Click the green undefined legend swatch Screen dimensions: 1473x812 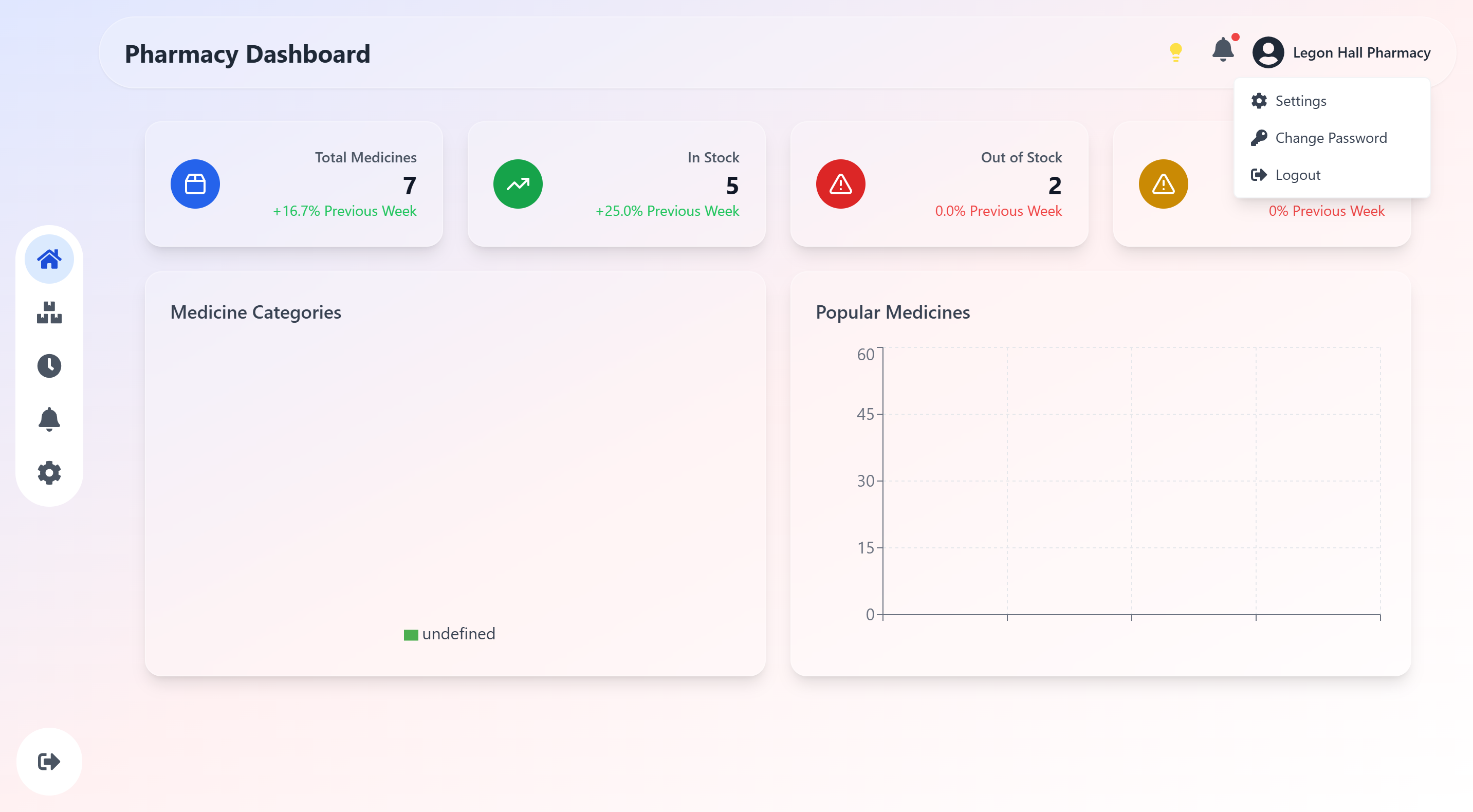tap(411, 635)
